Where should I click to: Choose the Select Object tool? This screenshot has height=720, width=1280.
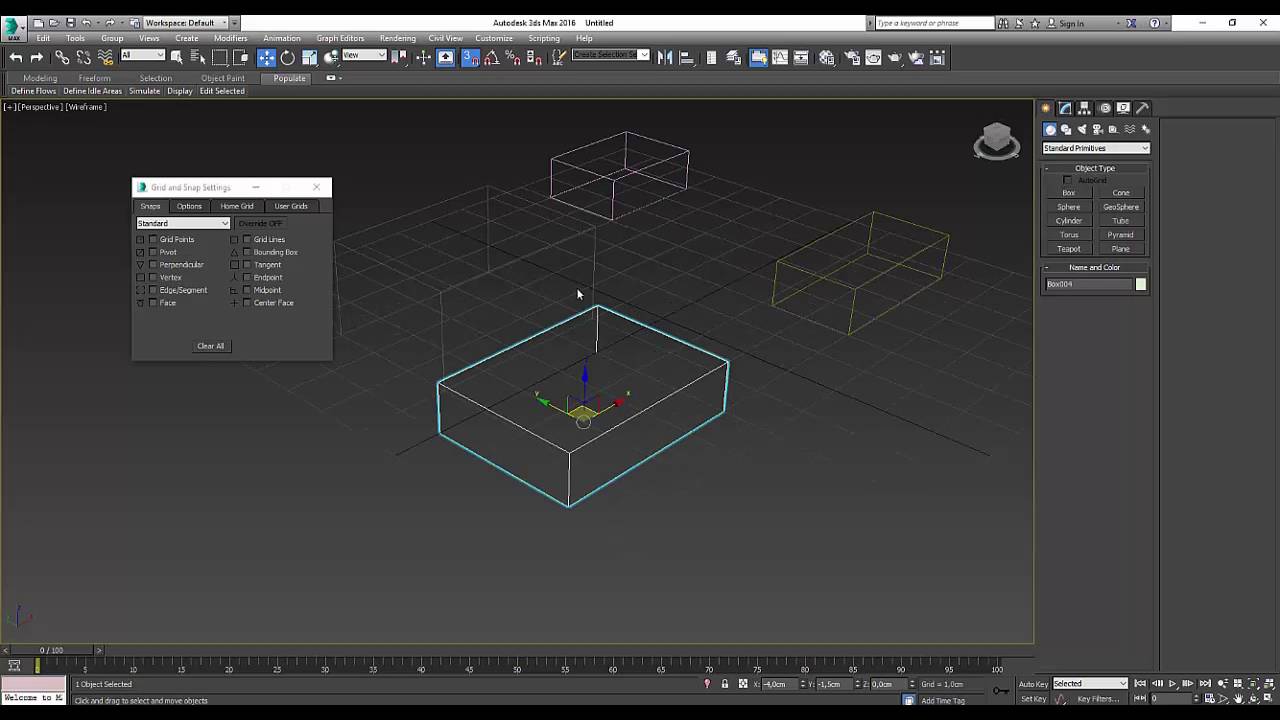(177, 58)
